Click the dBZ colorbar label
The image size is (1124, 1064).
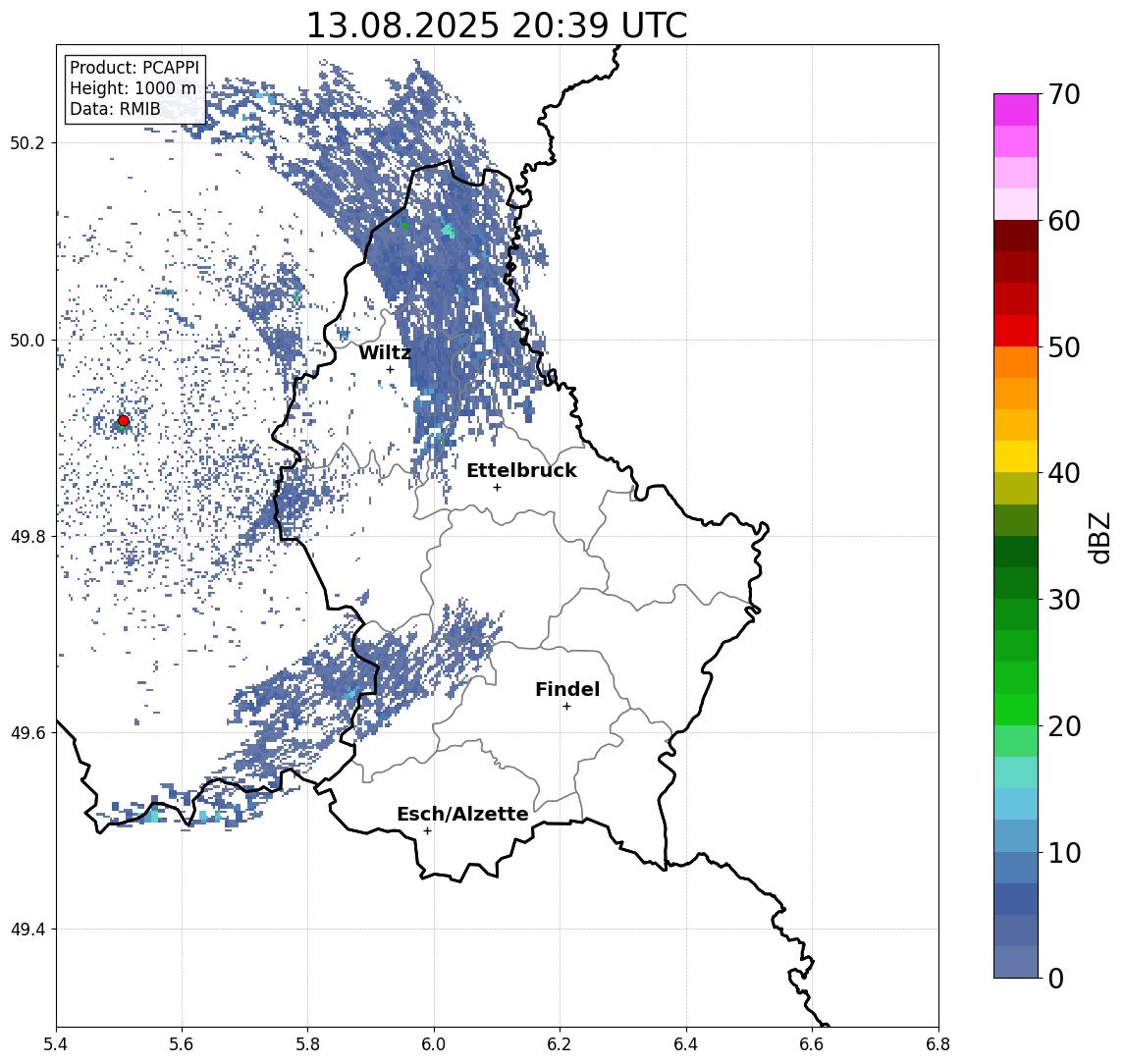coord(1100,538)
